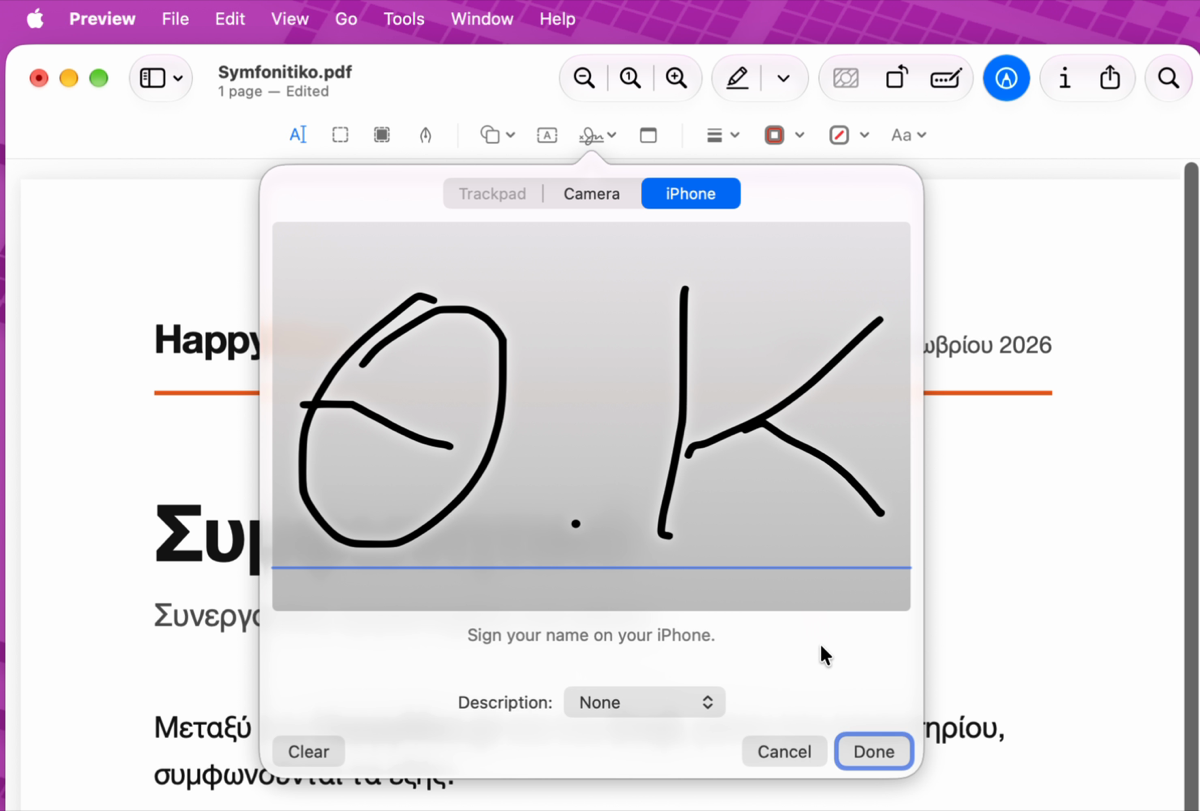Select the highlight pen tool
This screenshot has width=1200, height=811.
[737, 78]
